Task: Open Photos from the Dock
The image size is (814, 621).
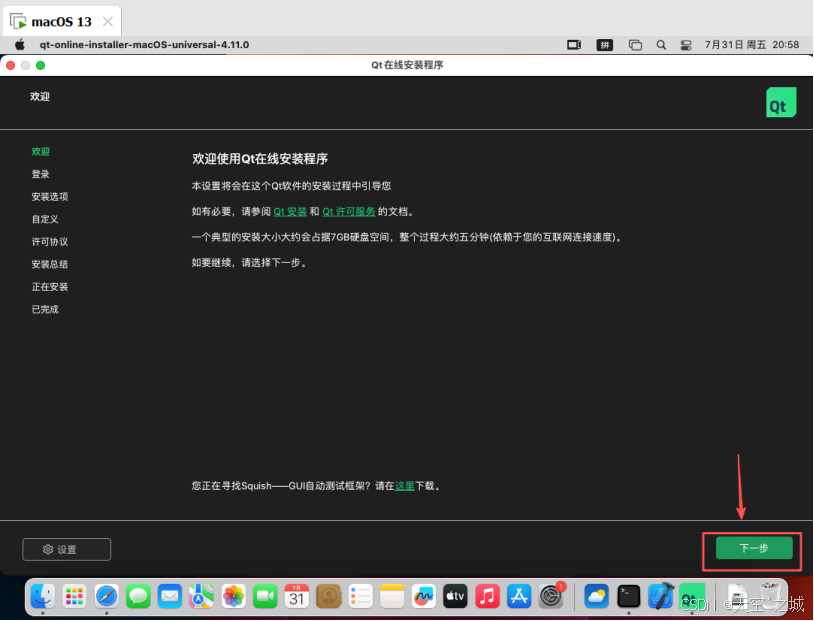Action: click(x=234, y=596)
